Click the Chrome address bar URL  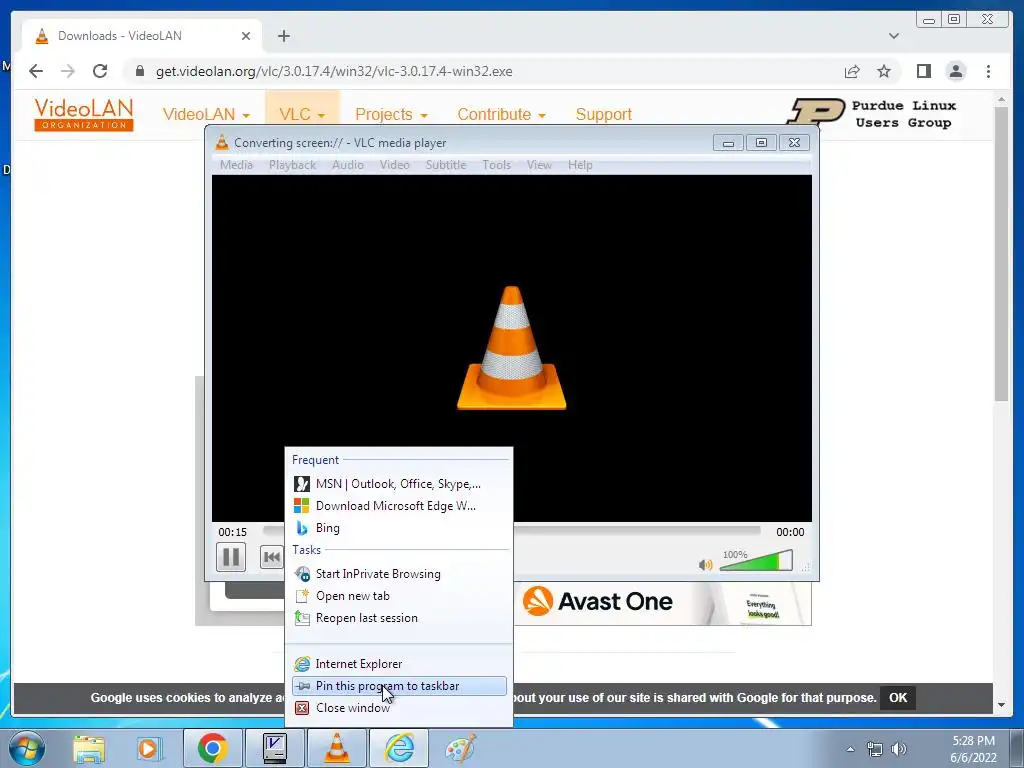(334, 72)
